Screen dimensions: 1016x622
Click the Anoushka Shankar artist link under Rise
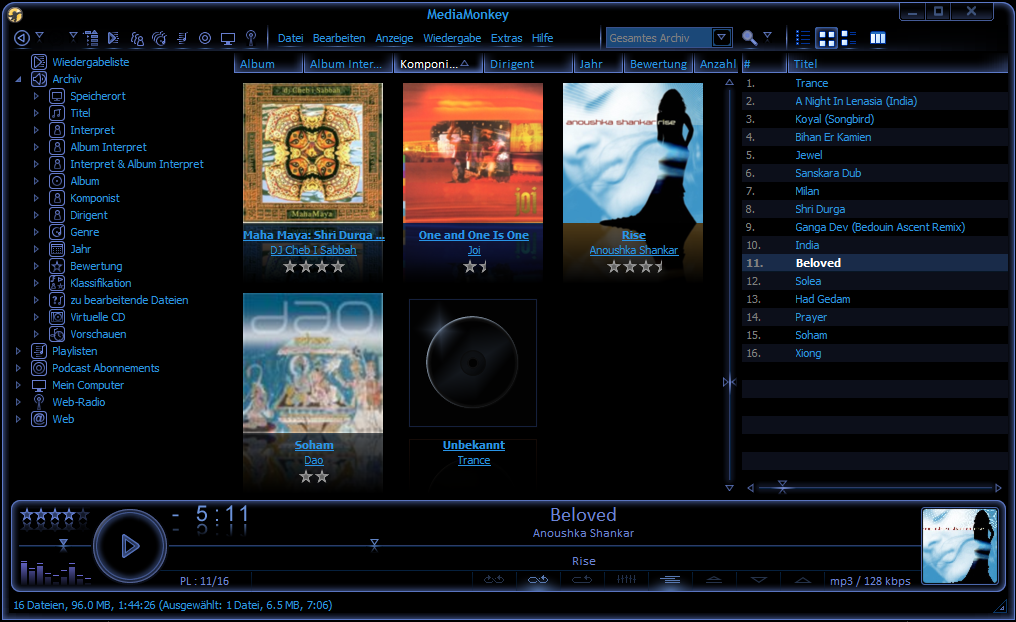(x=633, y=250)
